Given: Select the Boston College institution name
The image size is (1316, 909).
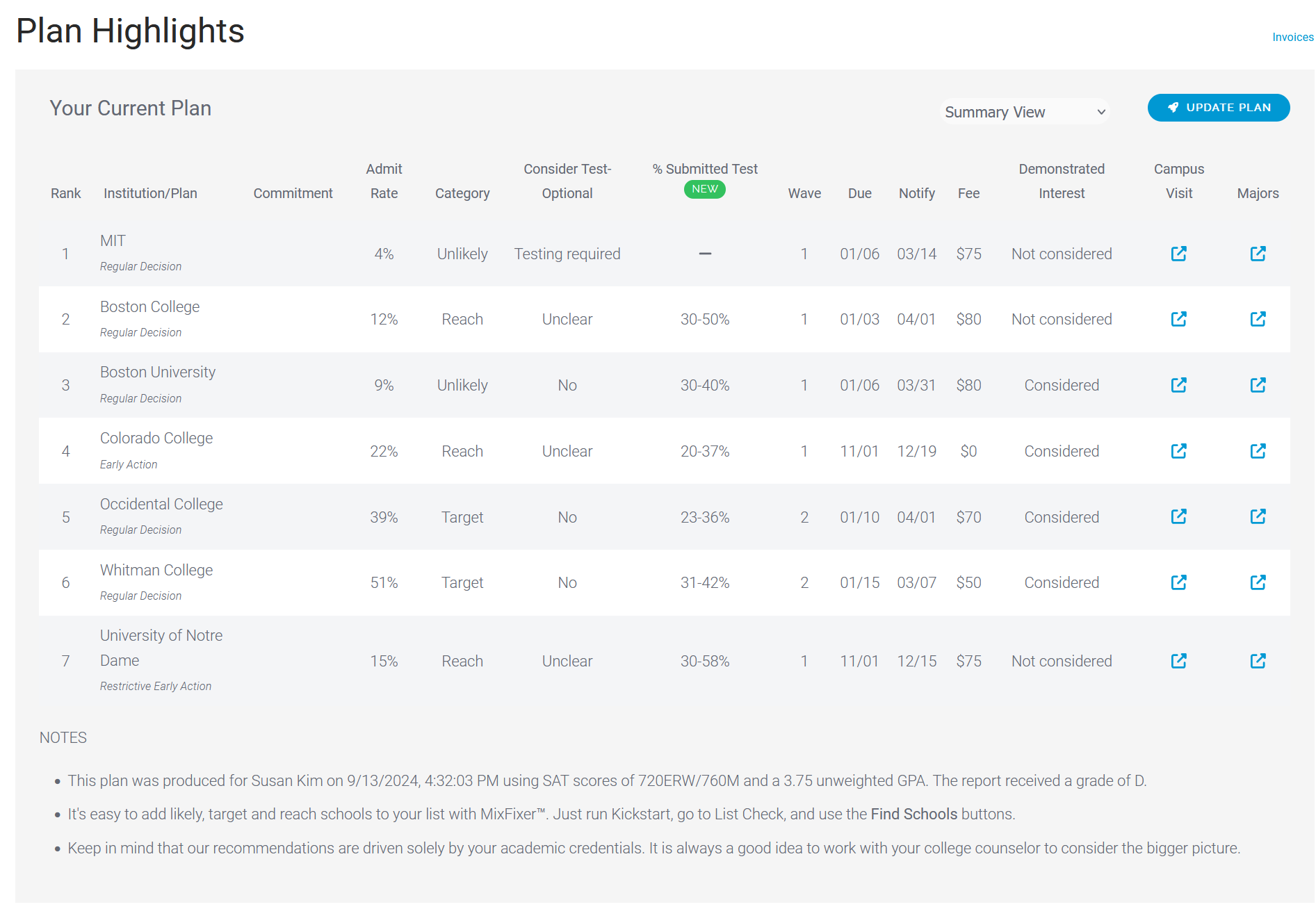Looking at the screenshot, I should tap(149, 306).
